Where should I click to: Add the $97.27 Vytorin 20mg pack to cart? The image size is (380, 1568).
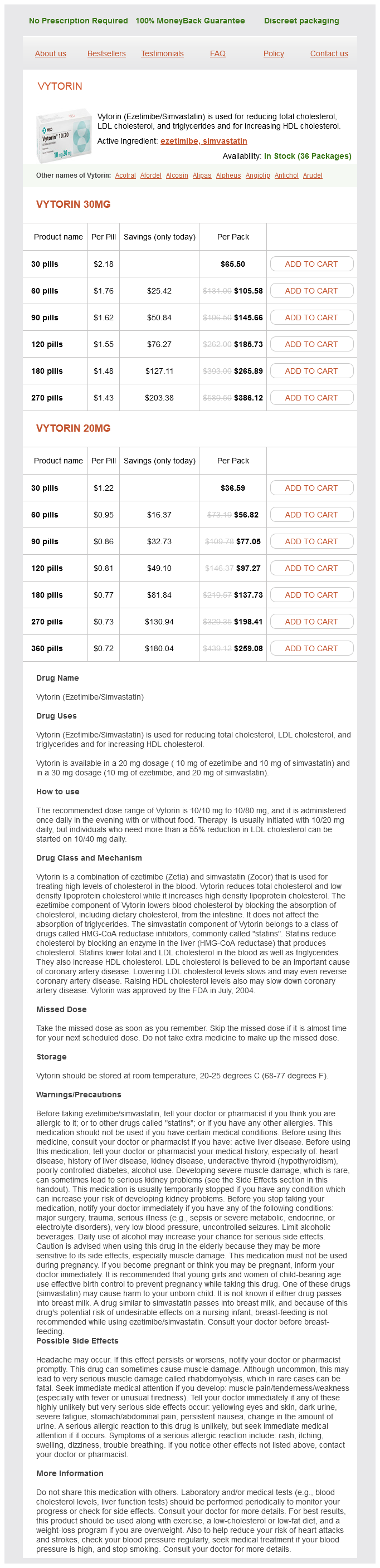pos(311,569)
